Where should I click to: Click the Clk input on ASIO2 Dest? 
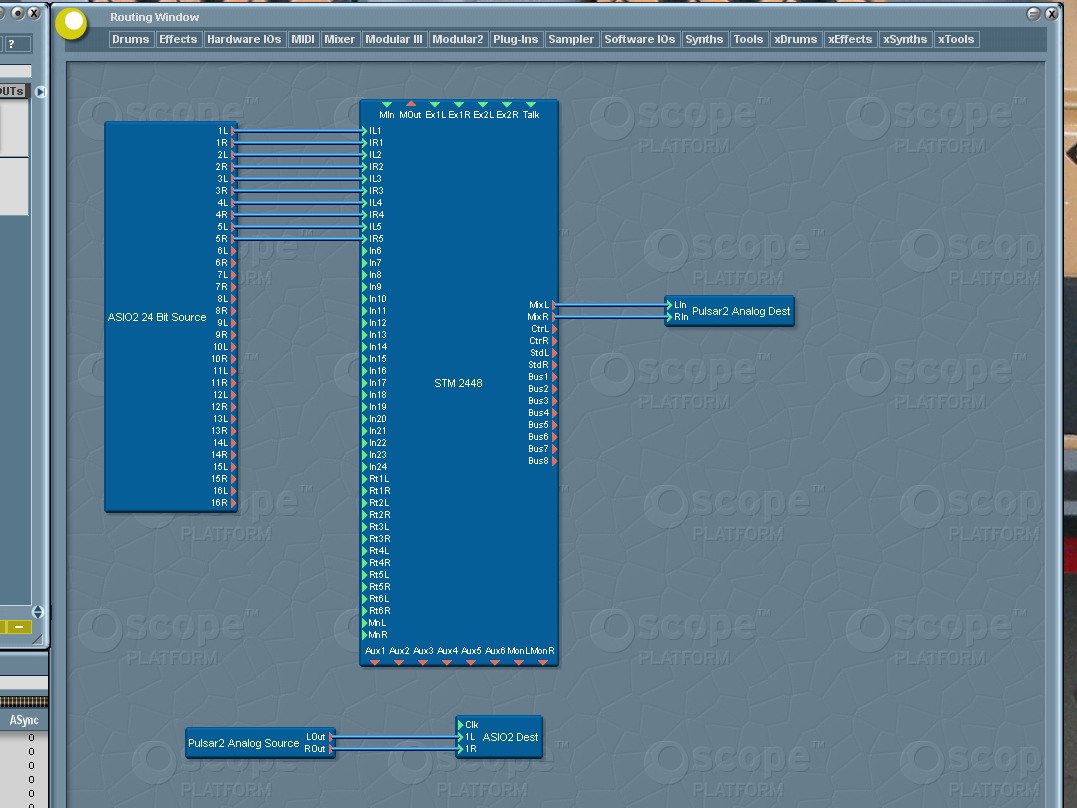(x=460, y=725)
